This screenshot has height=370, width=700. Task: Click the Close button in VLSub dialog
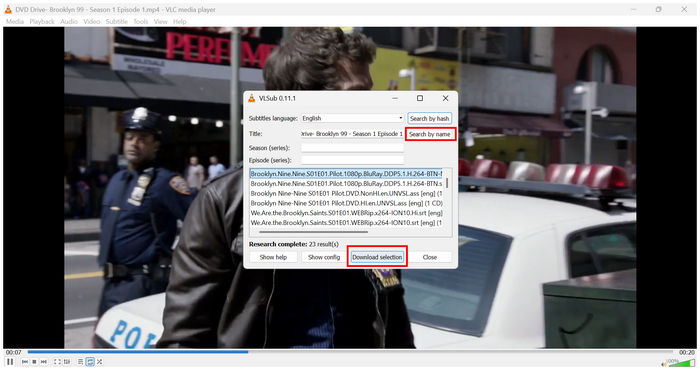(429, 257)
